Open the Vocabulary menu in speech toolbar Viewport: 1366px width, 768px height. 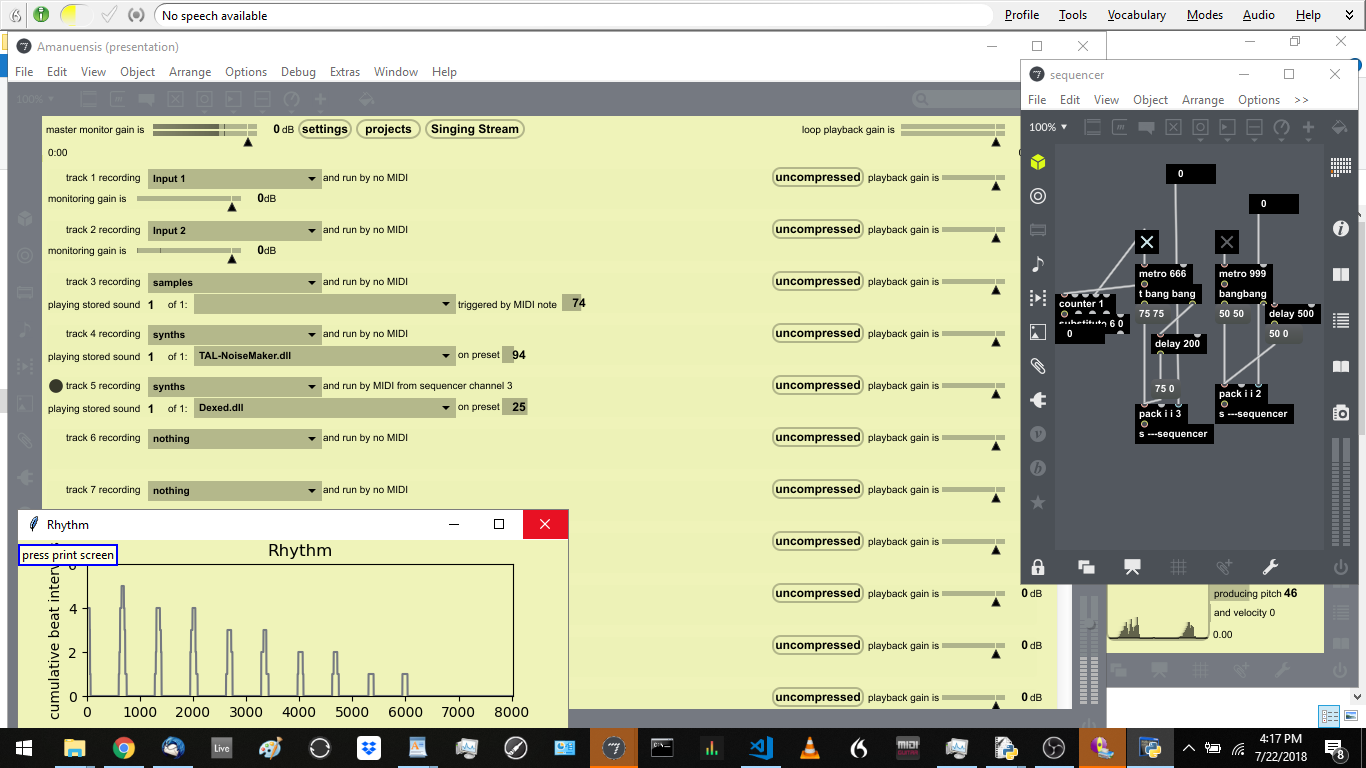(1136, 15)
